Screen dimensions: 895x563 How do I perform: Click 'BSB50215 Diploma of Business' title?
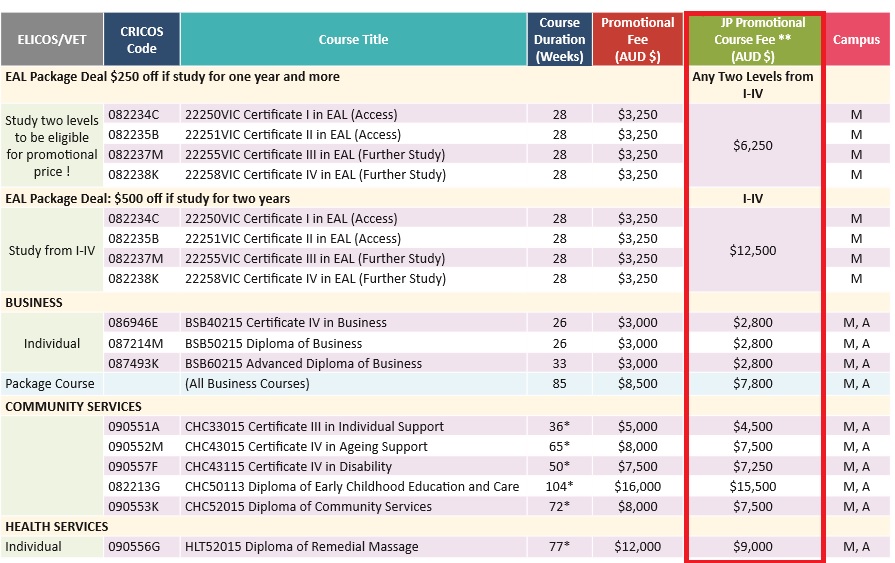(273, 343)
